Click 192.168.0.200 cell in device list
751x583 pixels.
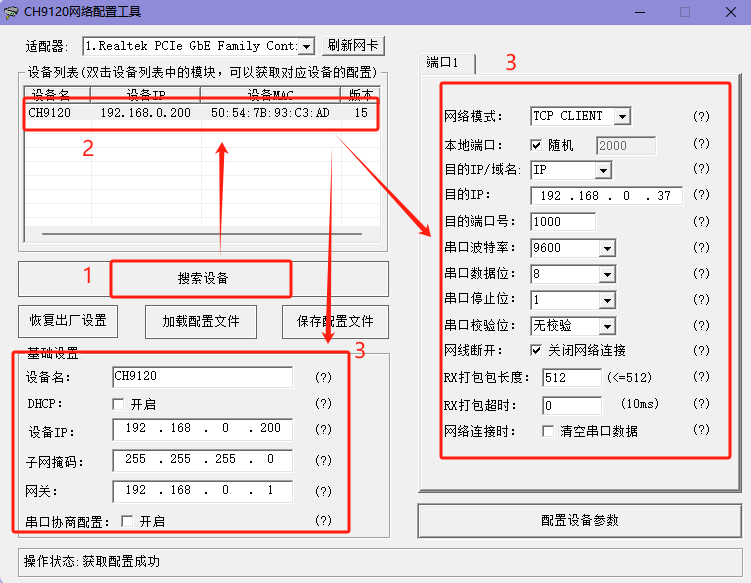click(x=145, y=113)
